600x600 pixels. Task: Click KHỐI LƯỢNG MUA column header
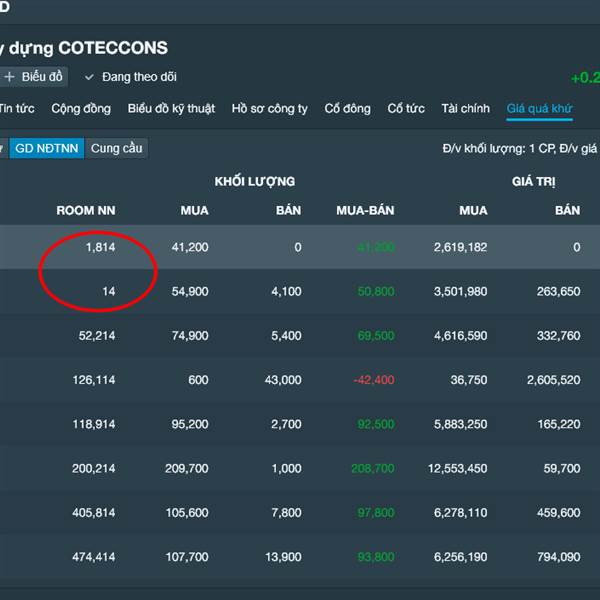(x=195, y=210)
